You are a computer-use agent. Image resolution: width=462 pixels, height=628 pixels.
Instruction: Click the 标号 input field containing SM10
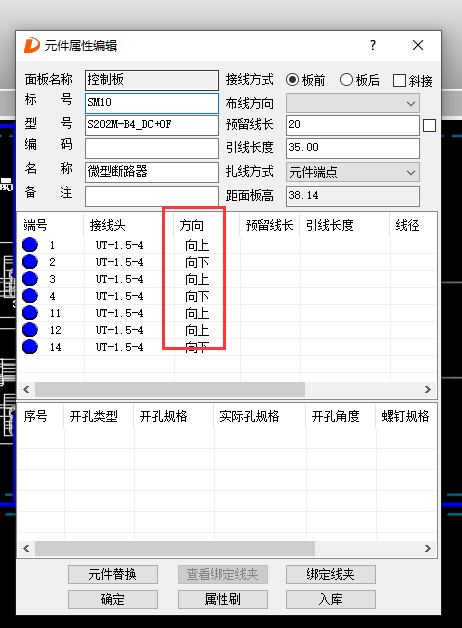152,103
